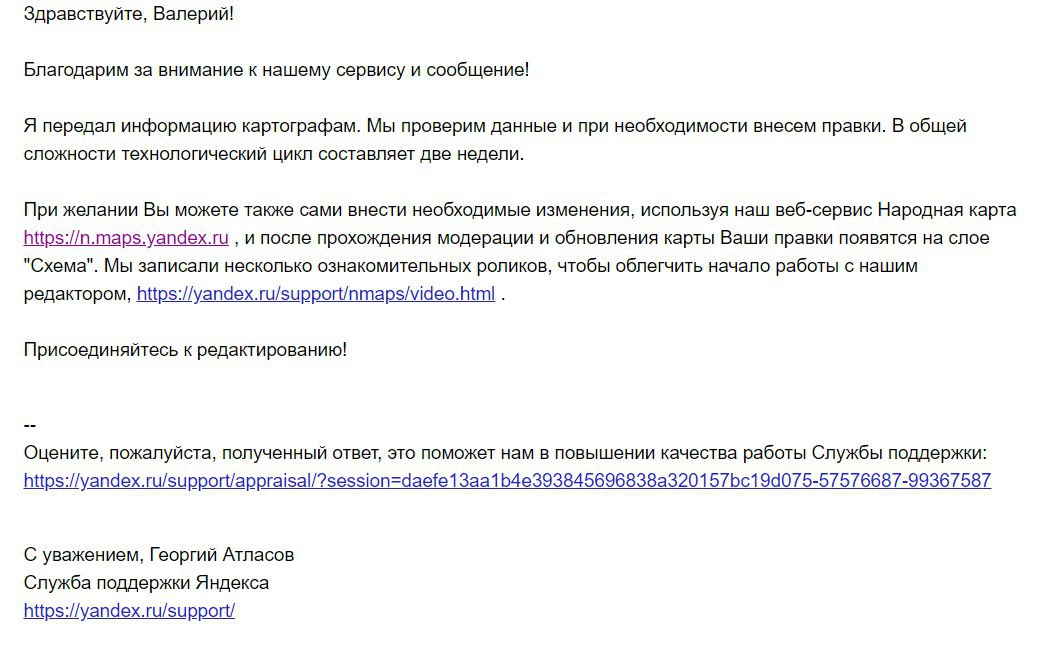Click the greeting line "Здравствуйте, Валерий!"
The image size is (1044, 654).
tap(129, 14)
